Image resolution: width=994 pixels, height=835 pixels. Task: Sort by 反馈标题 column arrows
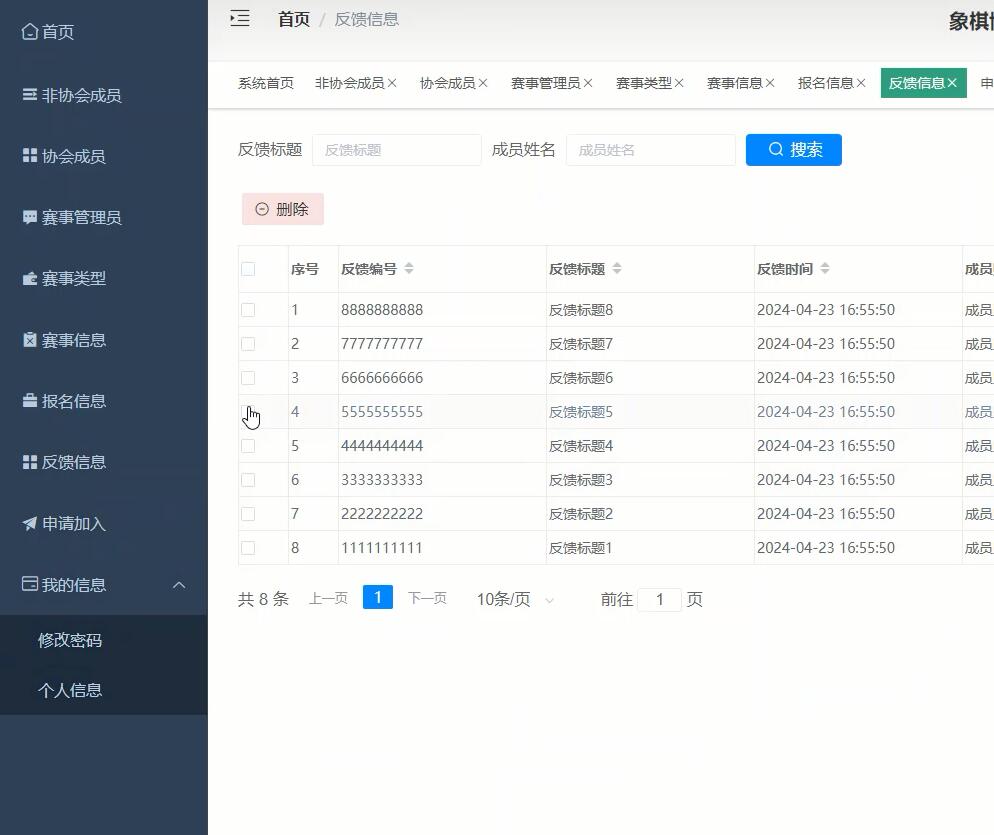(x=617, y=268)
